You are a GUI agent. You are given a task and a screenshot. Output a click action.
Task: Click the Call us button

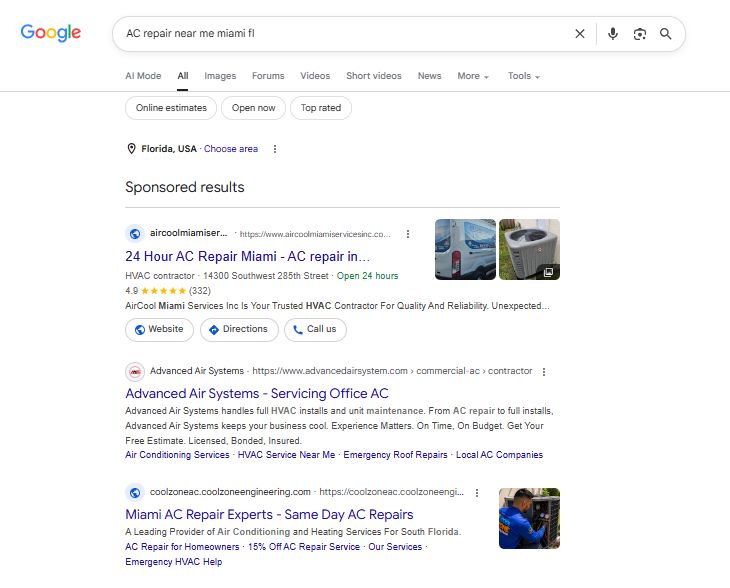click(315, 330)
